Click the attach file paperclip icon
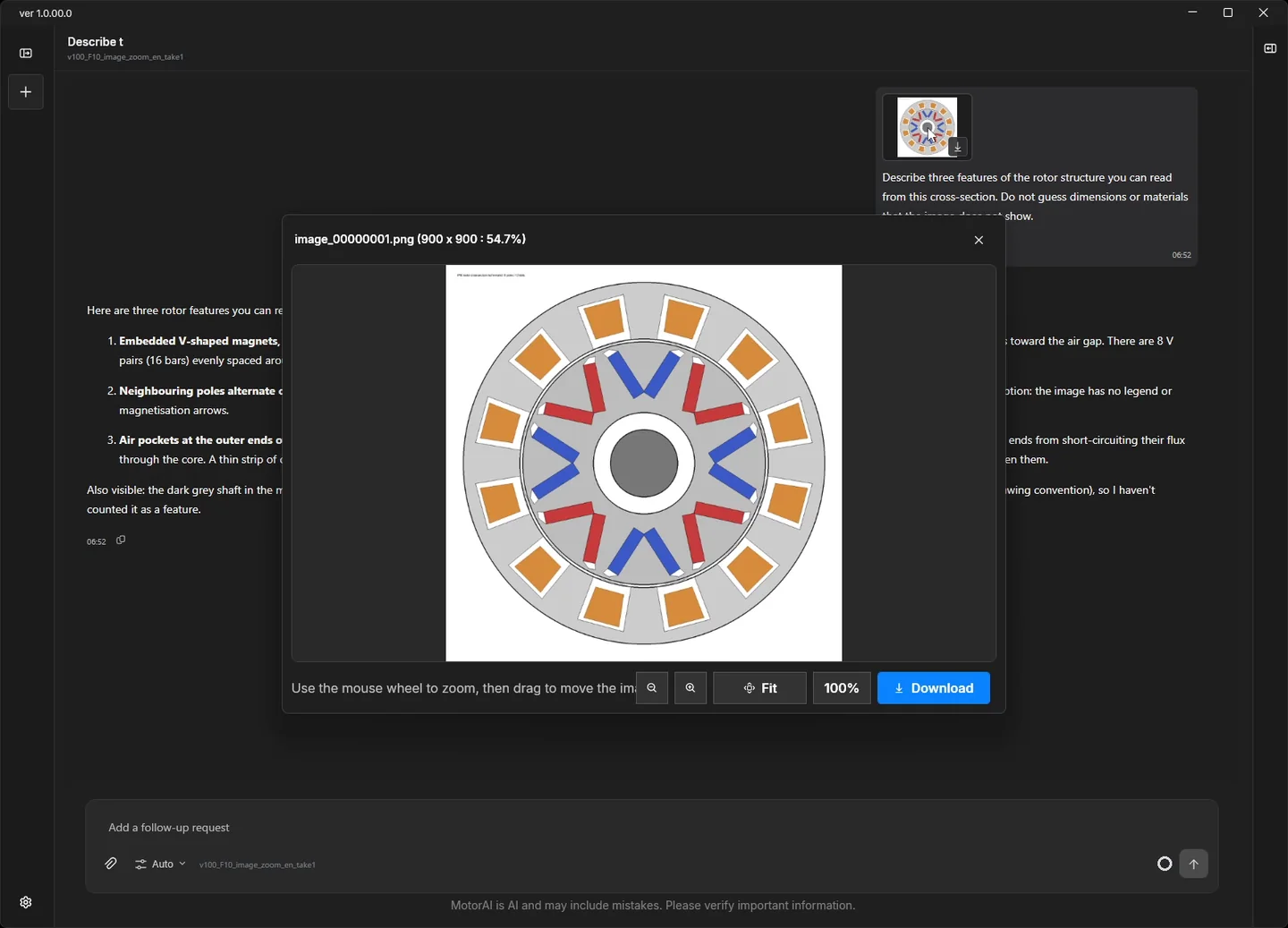The image size is (1288, 928). (x=111, y=864)
